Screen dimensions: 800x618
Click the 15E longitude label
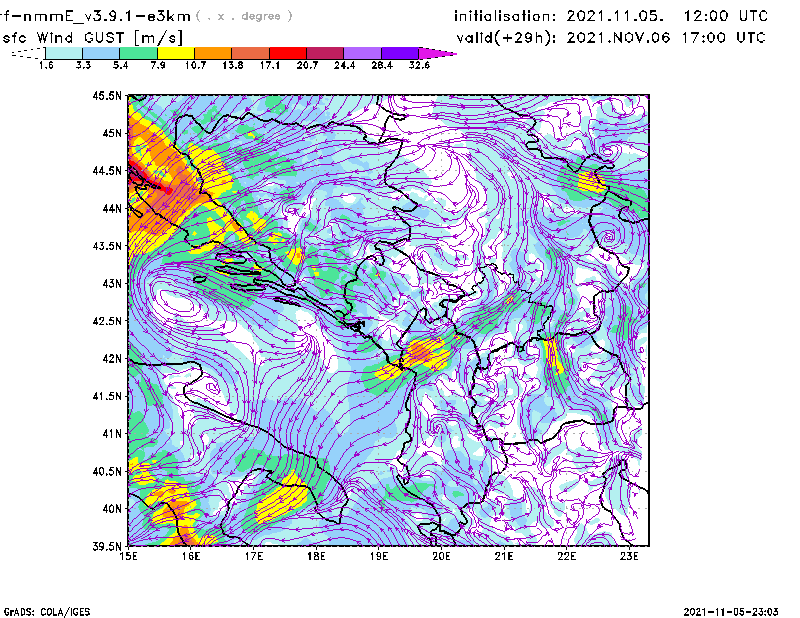(128, 556)
